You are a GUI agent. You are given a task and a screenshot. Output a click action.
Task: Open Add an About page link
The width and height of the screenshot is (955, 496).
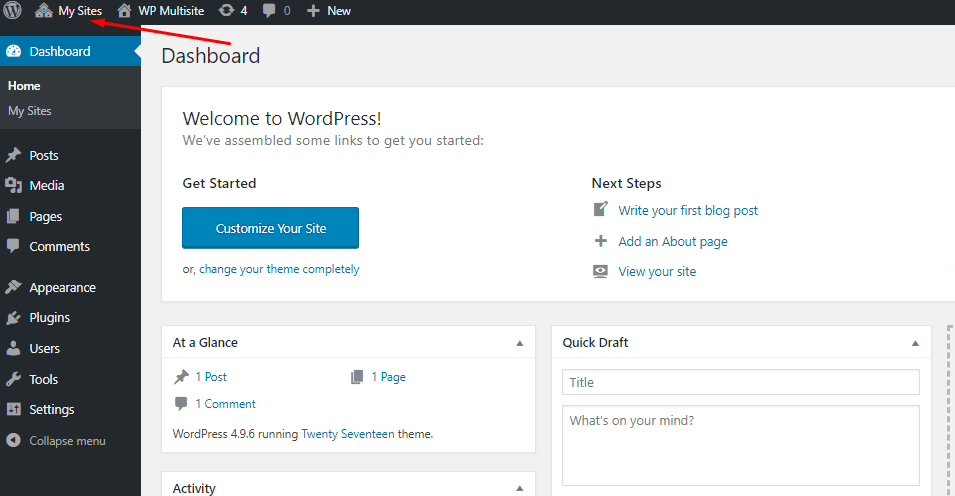[x=672, y=242]
